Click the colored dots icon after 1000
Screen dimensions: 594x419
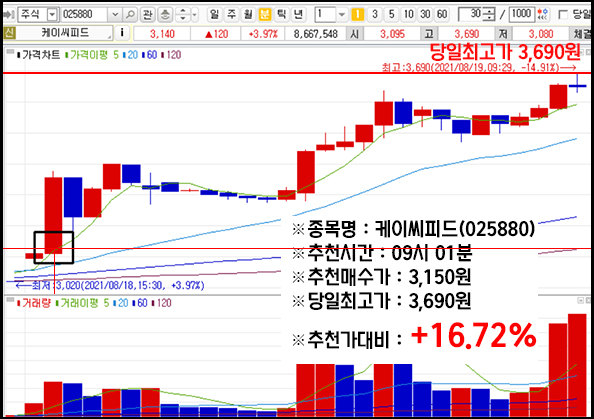542,14
